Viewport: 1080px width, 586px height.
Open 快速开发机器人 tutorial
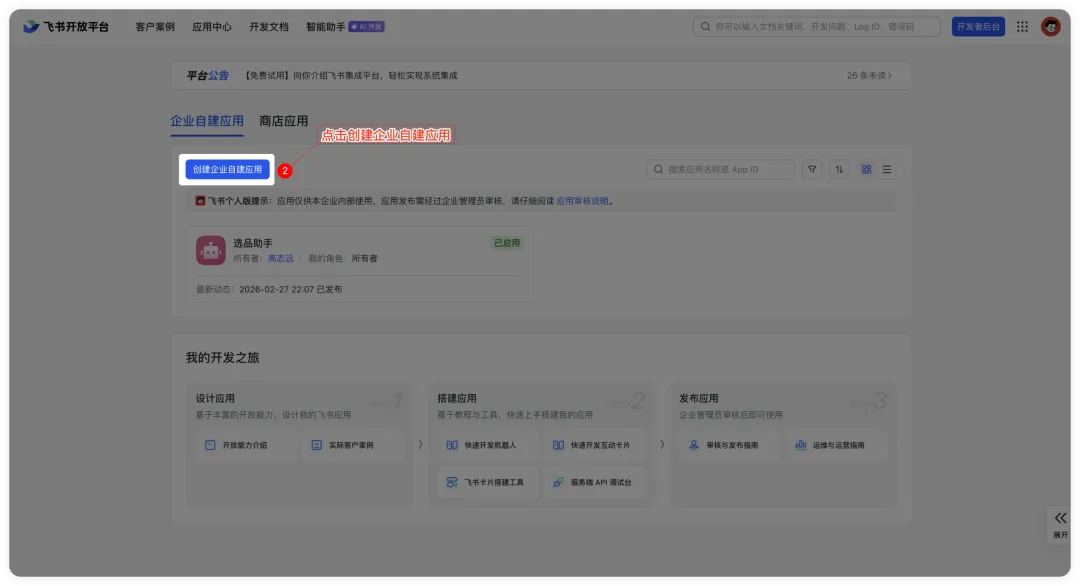490,446
